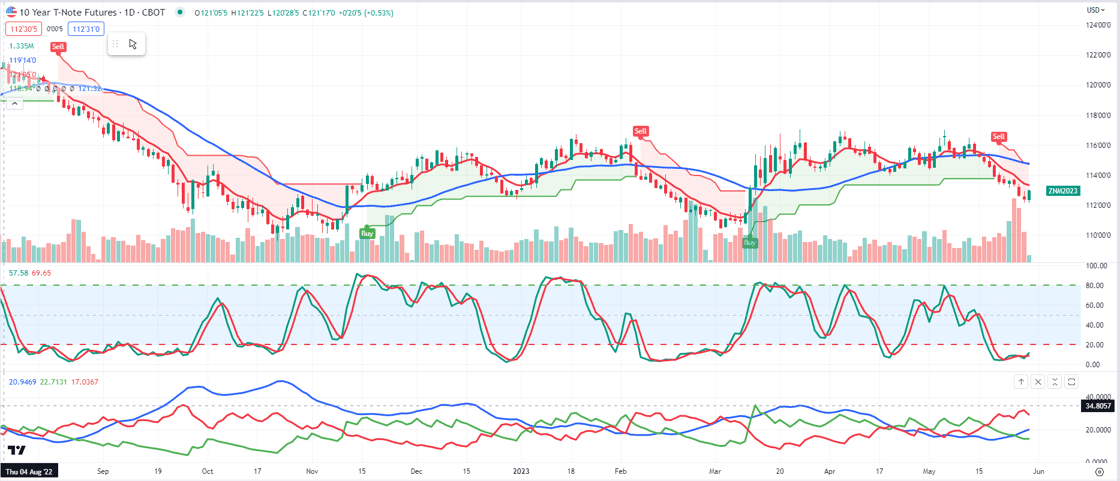This screenshot has width=1120, height=481.
Task: Click the ZNM2023 symbol label on the price axis
Action: pyautogui.click(x=1063, y=191)
